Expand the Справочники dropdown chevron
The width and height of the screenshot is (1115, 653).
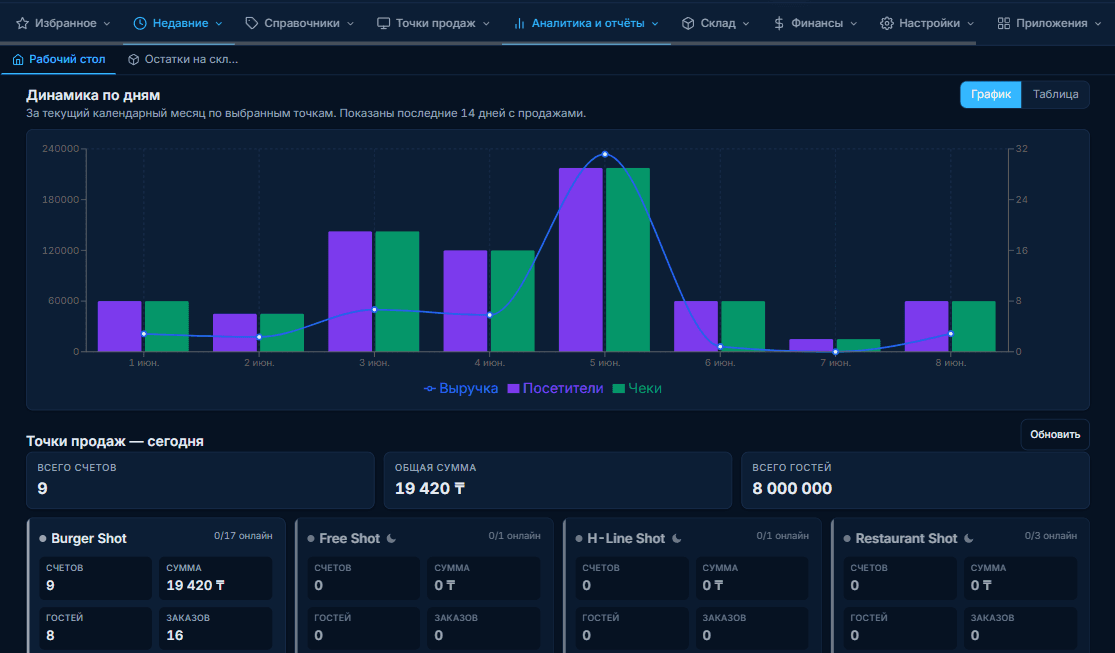351,23
